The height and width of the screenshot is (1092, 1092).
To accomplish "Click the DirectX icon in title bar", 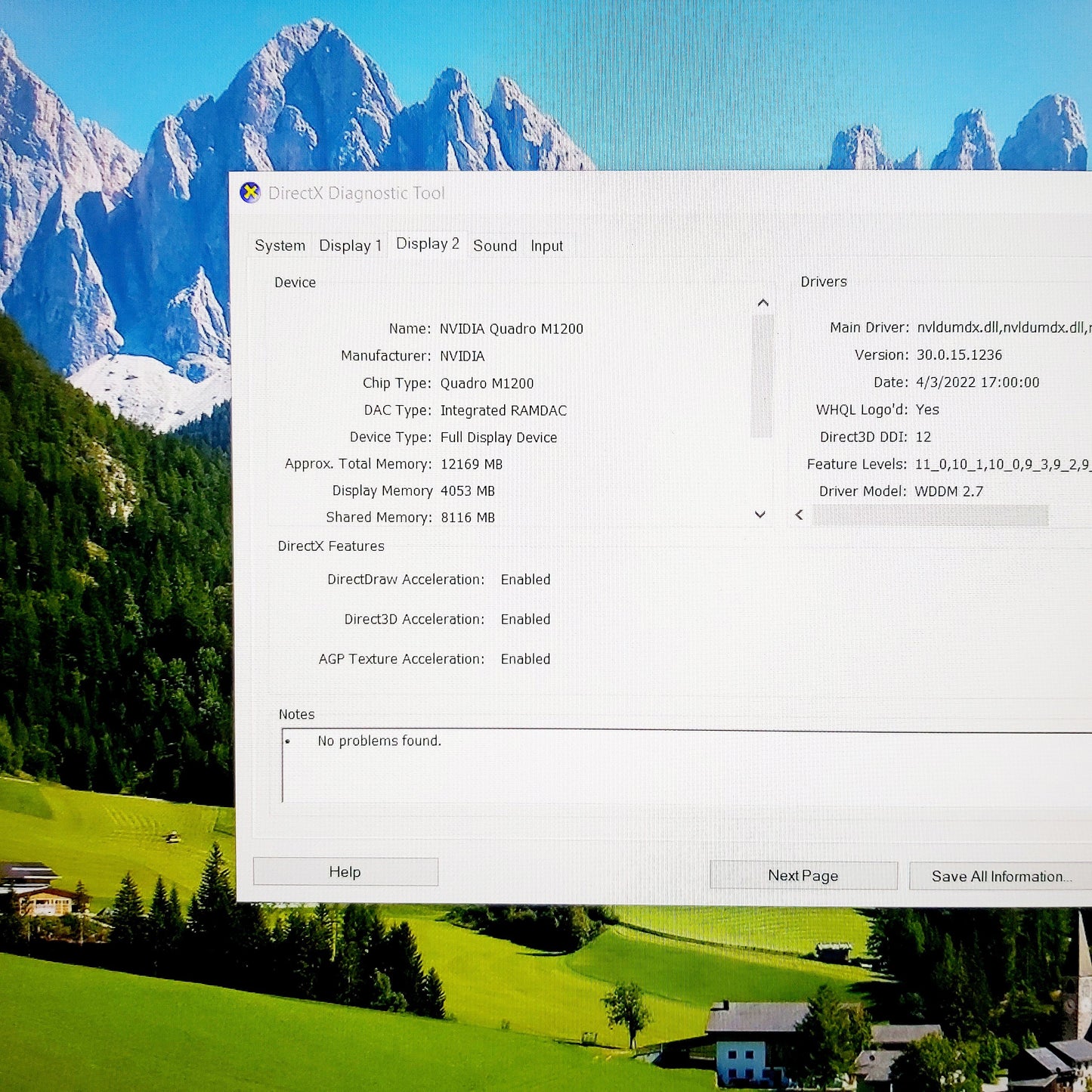I will 250,193.
